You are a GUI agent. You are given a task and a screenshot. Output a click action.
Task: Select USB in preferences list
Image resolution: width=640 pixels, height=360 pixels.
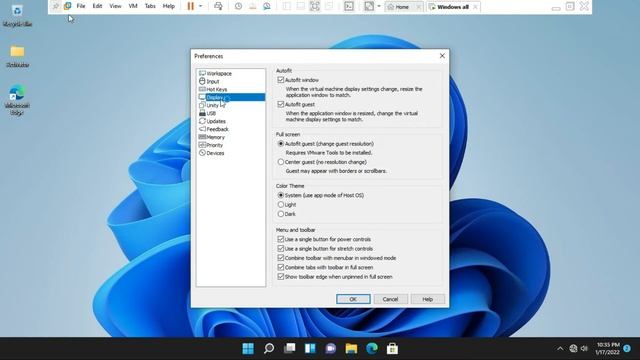coord(231,113)
